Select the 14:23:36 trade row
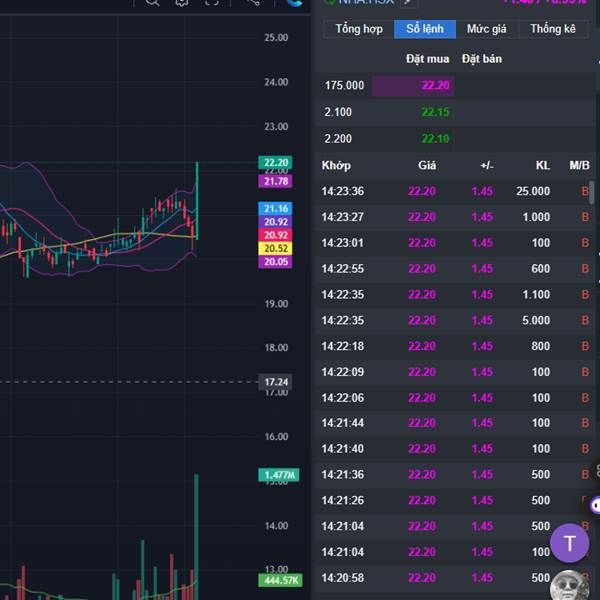 tap(455, 191)
